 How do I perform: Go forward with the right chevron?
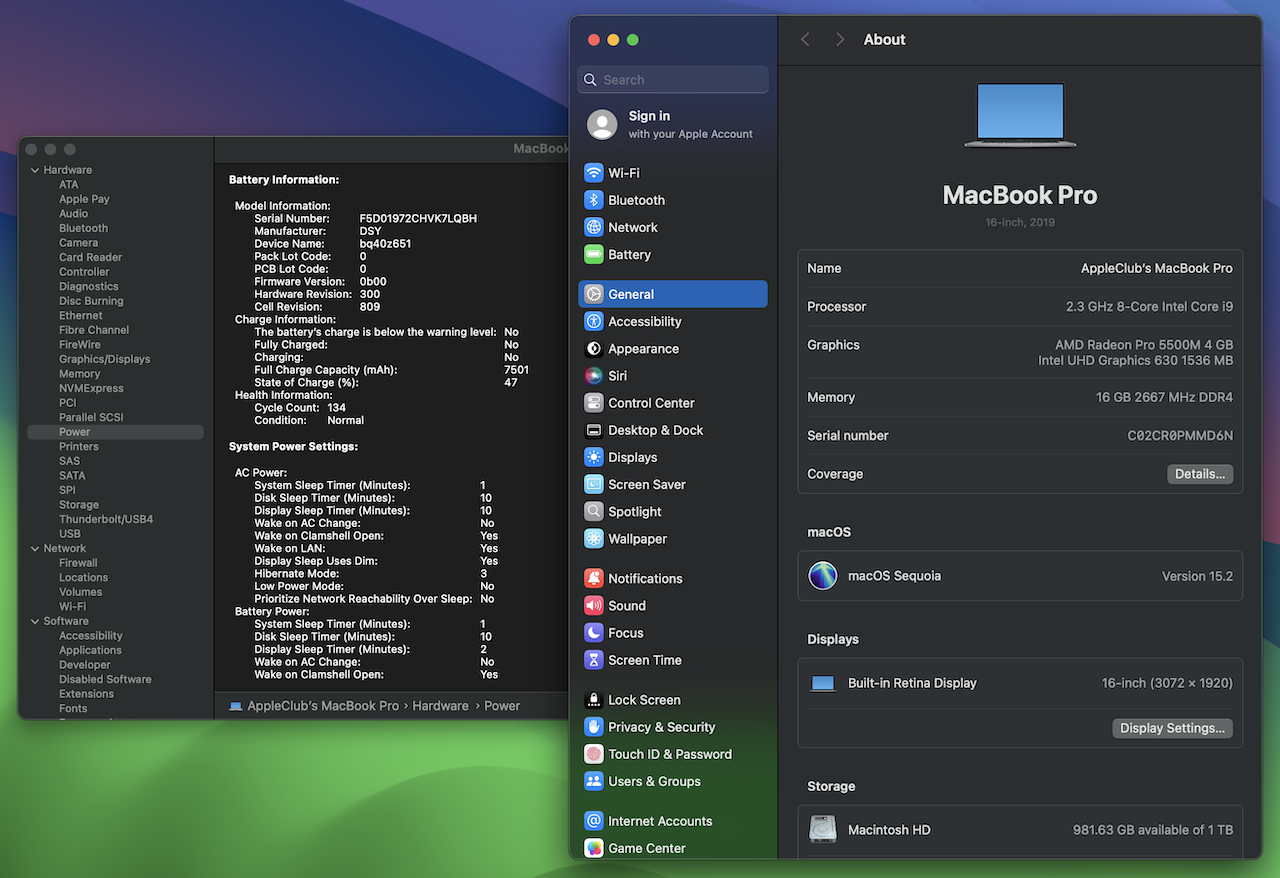pyautogui.click(x=840, y=39)
